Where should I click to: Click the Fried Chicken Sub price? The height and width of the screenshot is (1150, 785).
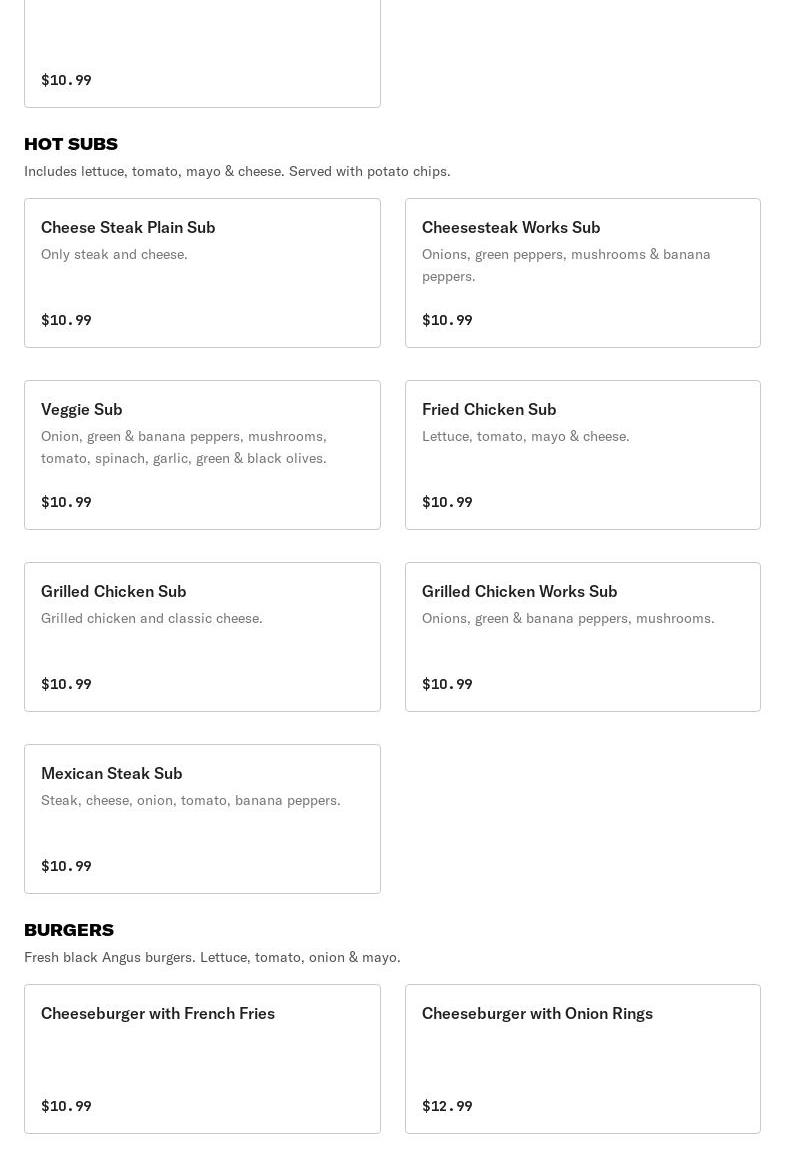tap(447, 502)
